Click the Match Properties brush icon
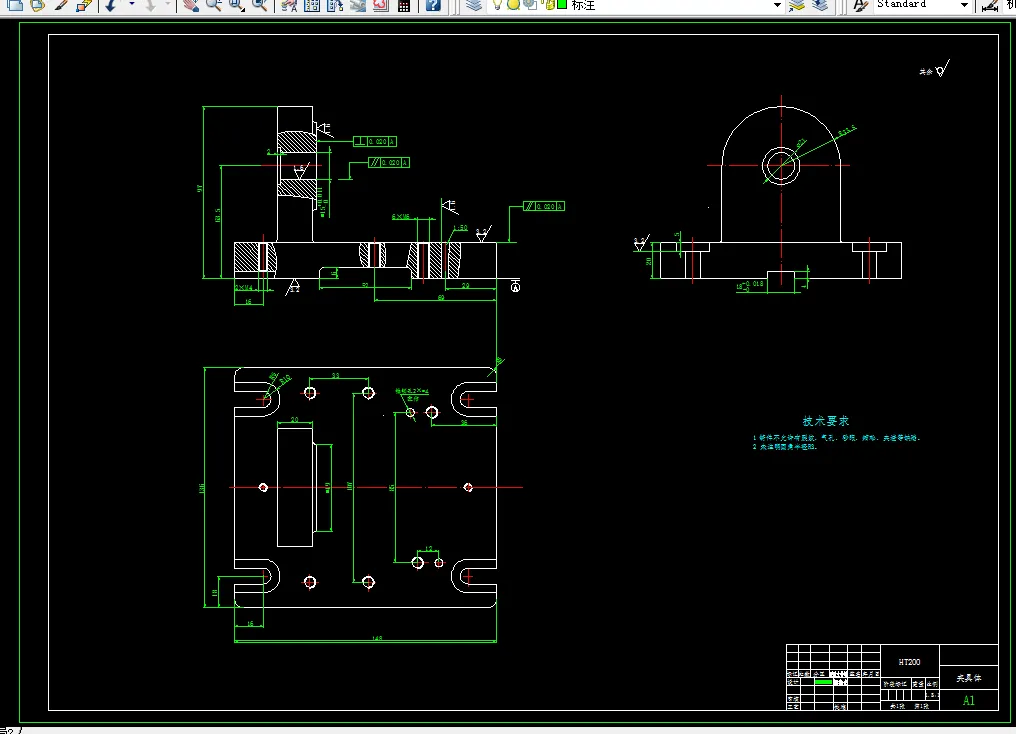1016x734 pixels. (61, 5)
